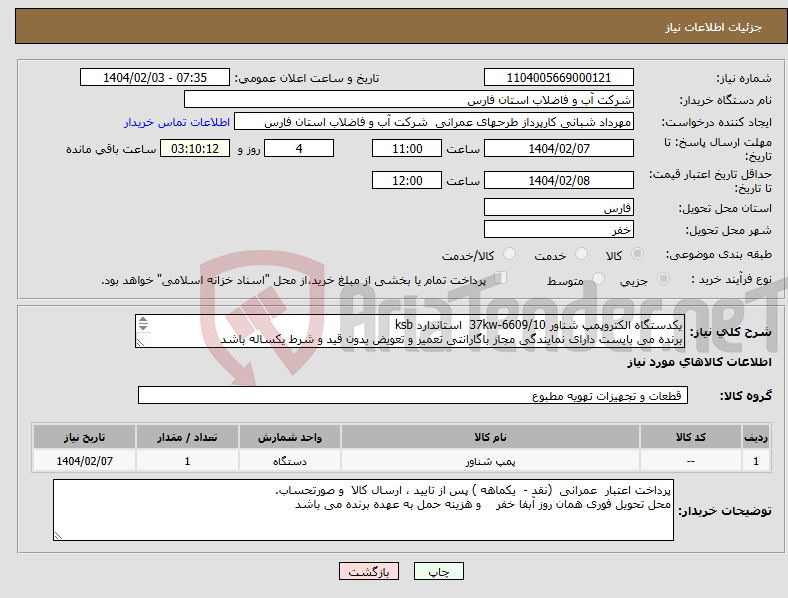Click resize handle of توضیحات خریدار textarea
The image size is (788, 598).
[58, 536]
